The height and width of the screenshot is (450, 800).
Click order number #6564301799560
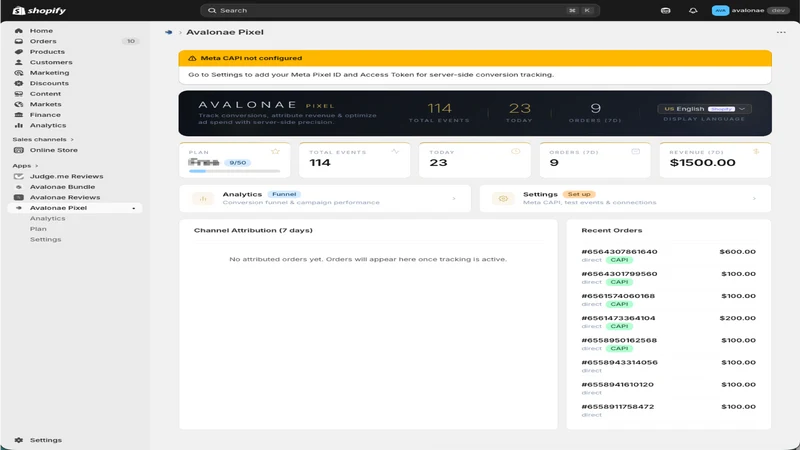pyautogui.click(x=619, y=274)
